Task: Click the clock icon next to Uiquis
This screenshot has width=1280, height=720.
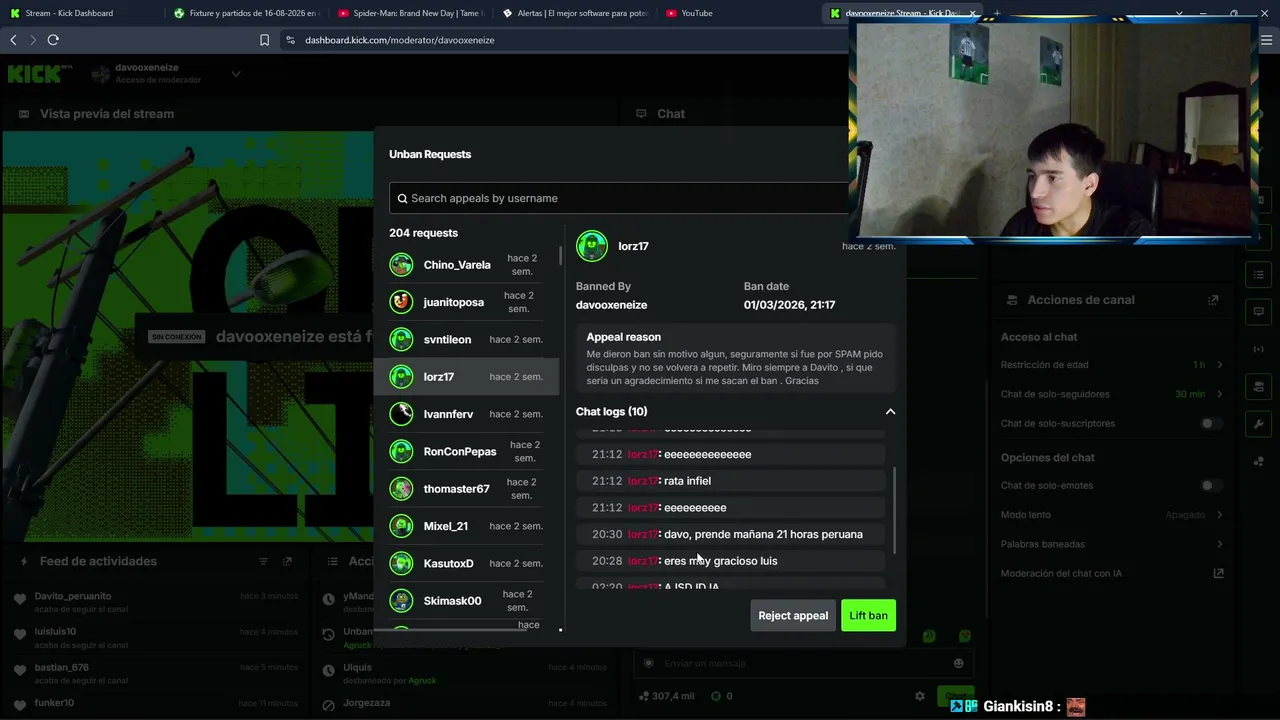Action: click(x=328, y=671)
